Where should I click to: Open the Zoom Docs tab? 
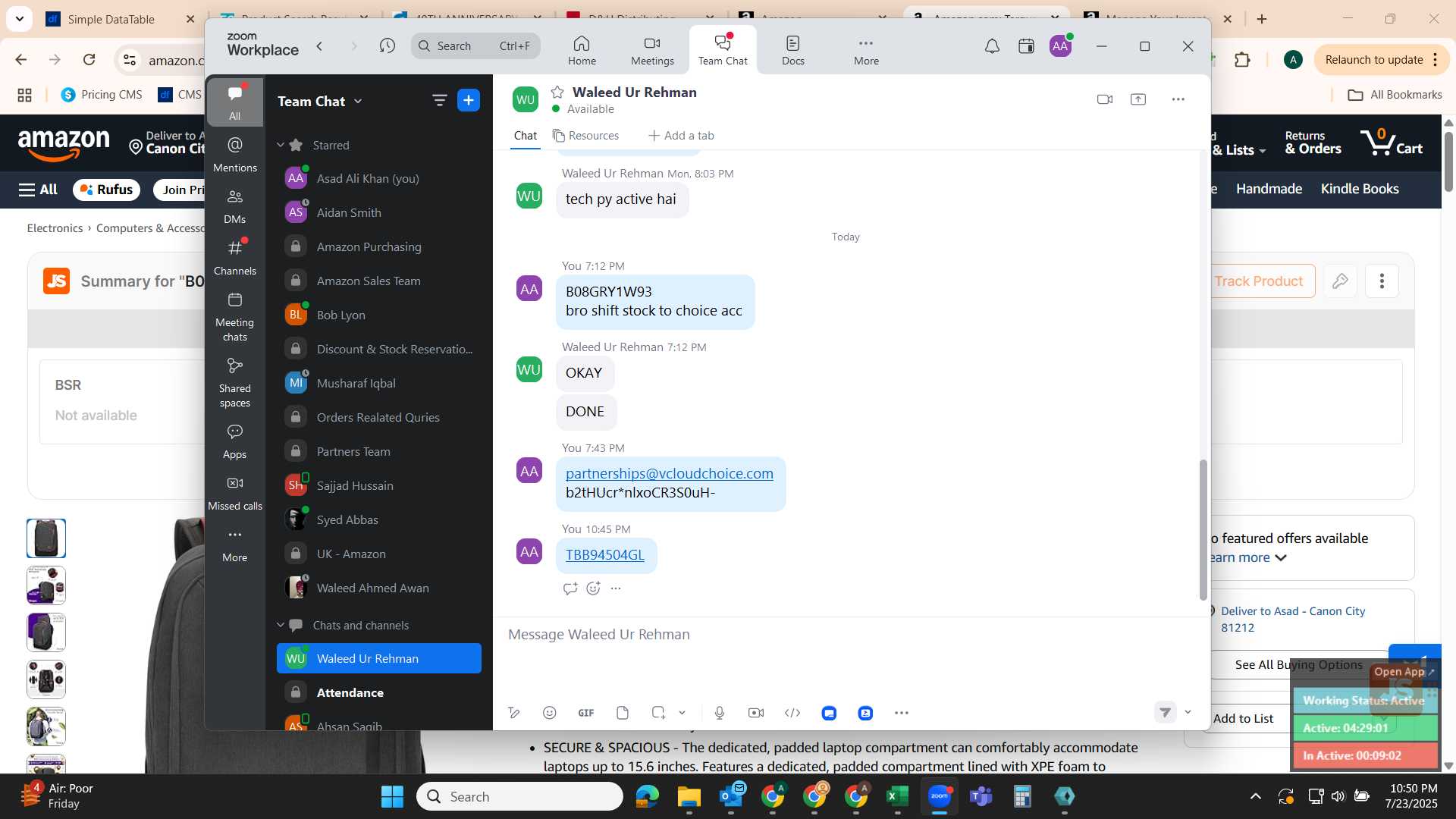point(792,50)
